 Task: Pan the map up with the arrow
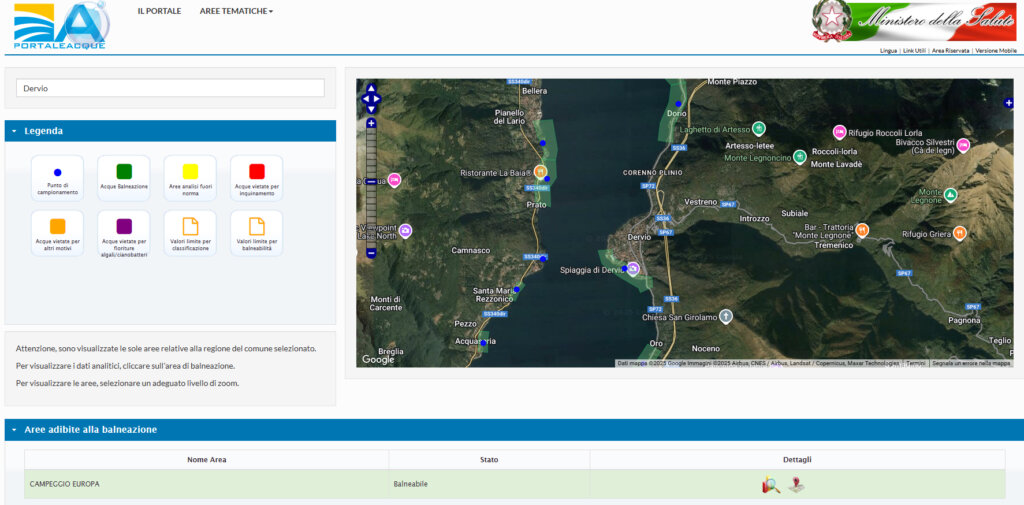pyautogui.click(x=371, y=89)
